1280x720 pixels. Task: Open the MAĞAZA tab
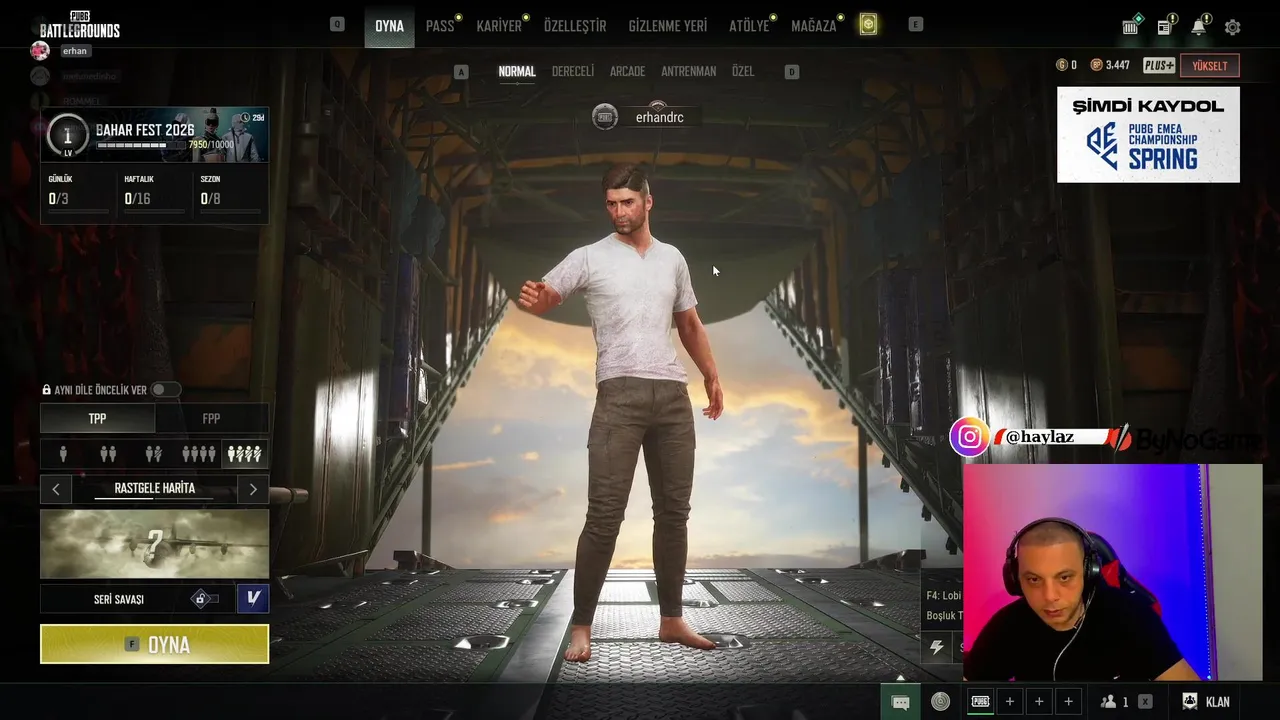[x=814, y=26]
